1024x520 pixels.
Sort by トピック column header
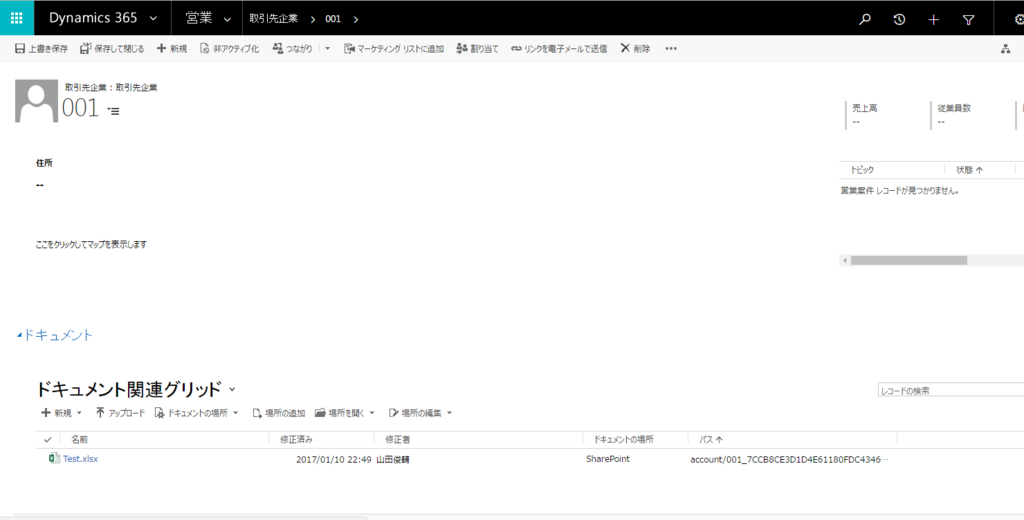(x=862, y=170)
